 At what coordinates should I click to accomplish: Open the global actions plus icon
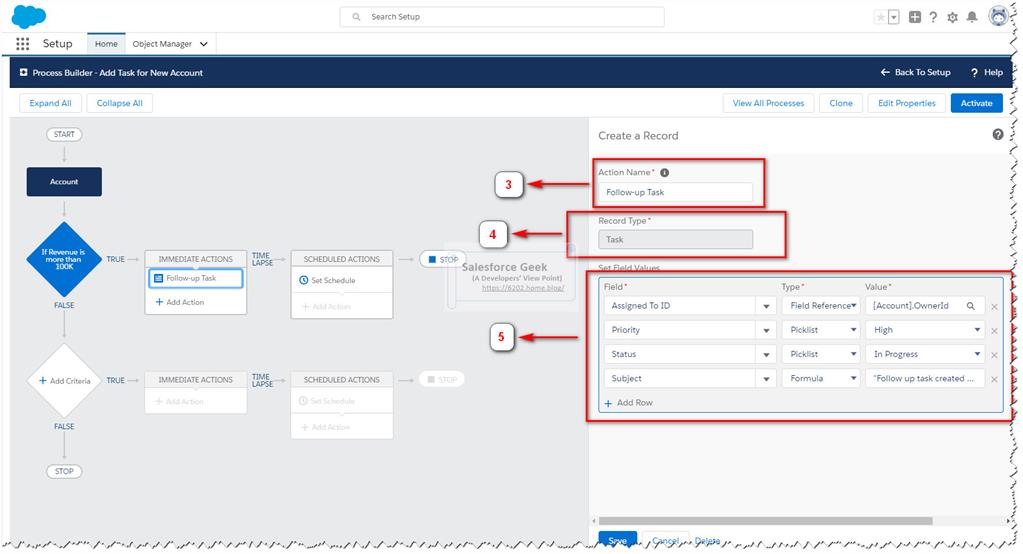(x=915, y=17)
